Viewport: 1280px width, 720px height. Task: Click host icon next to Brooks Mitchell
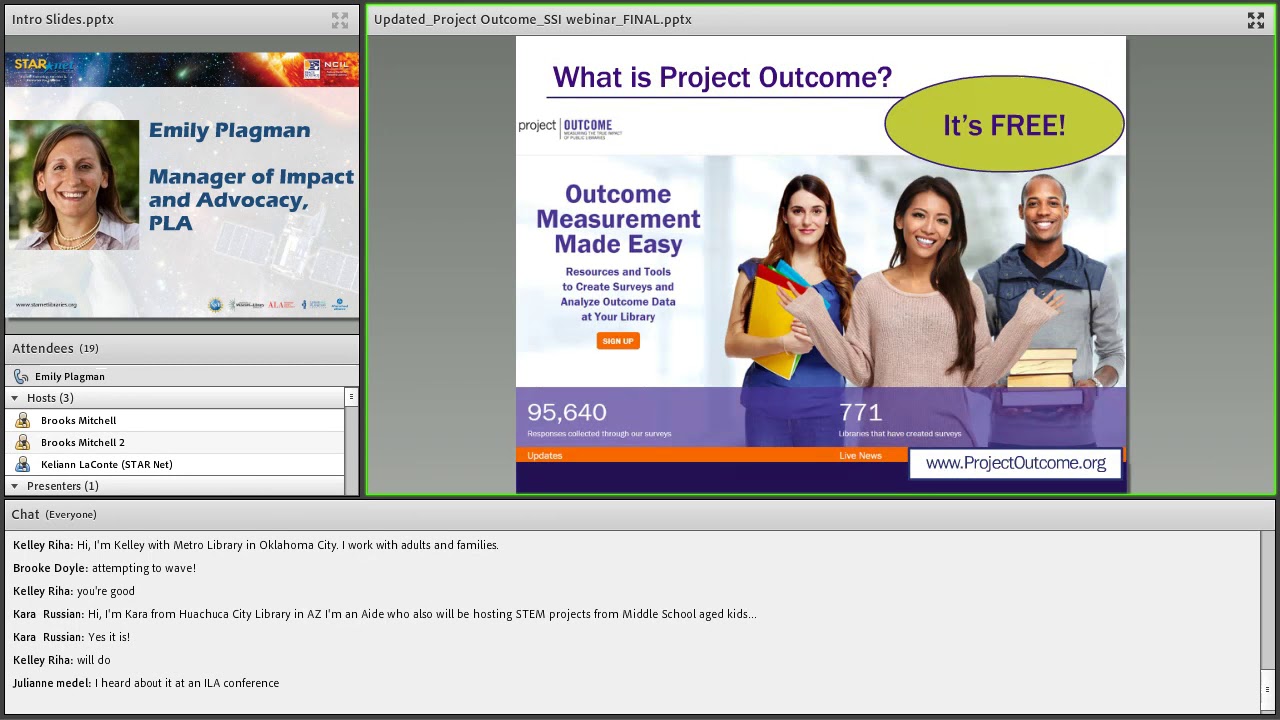click(22, 421)
